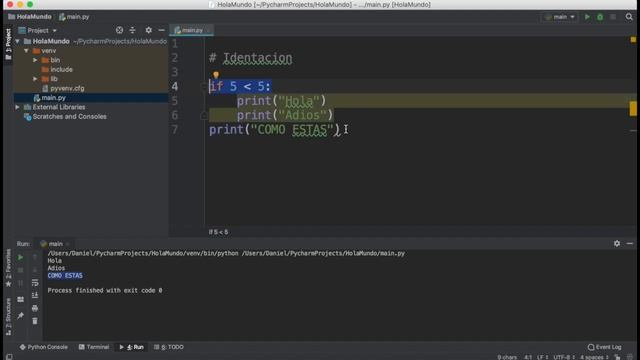Close the main.py editor tab

(x=208, y=30)
